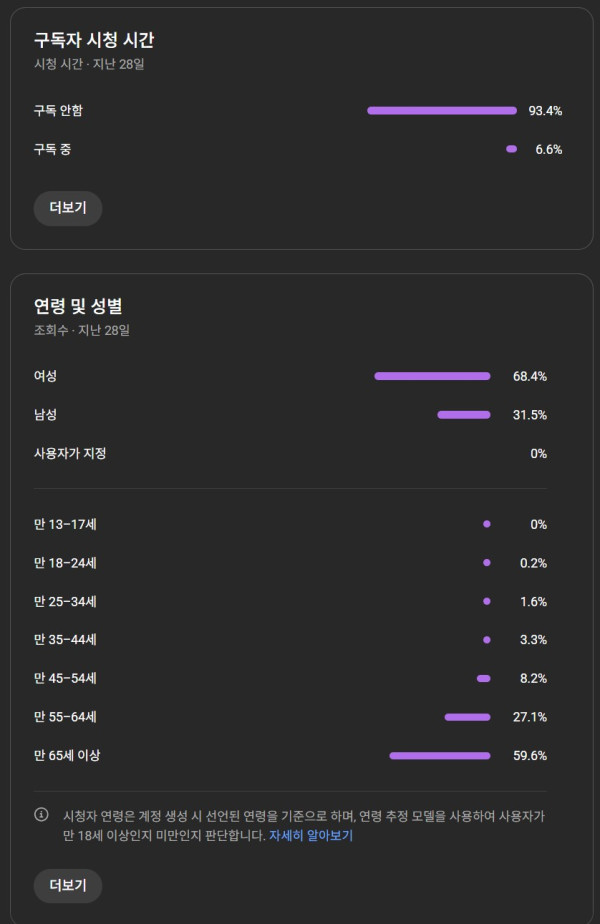Click the 만 13–17세 dot indicator

(487, 524)
